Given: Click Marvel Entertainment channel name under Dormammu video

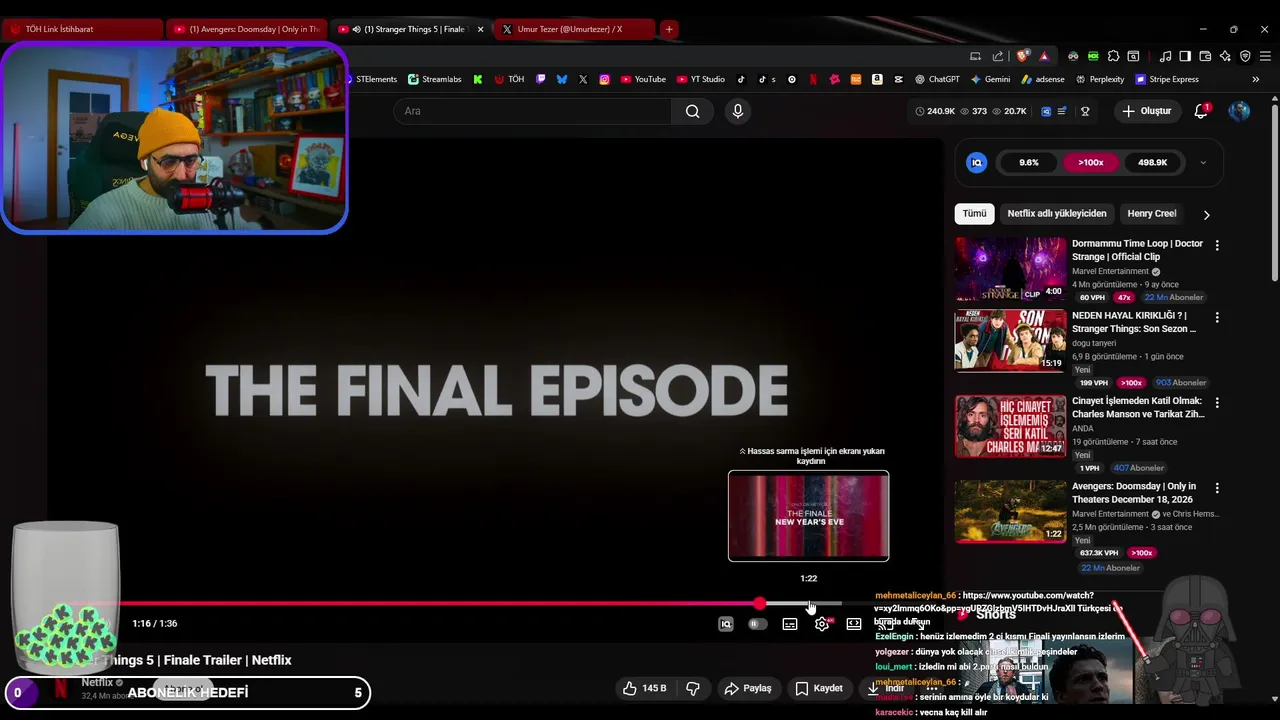Looking at the screenshot, I should (x=1110, y=271).
